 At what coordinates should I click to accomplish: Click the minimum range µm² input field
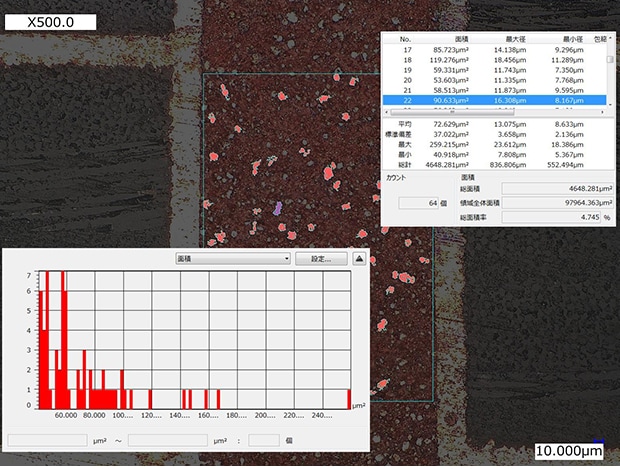tap(47, 439)
